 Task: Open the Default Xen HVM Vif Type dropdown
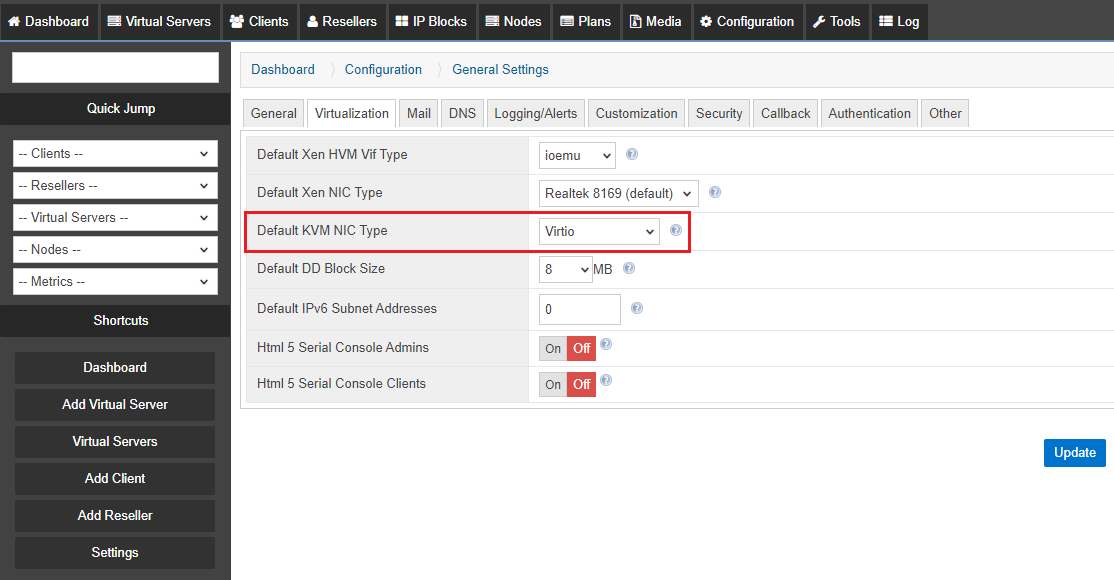click(577, 155)
